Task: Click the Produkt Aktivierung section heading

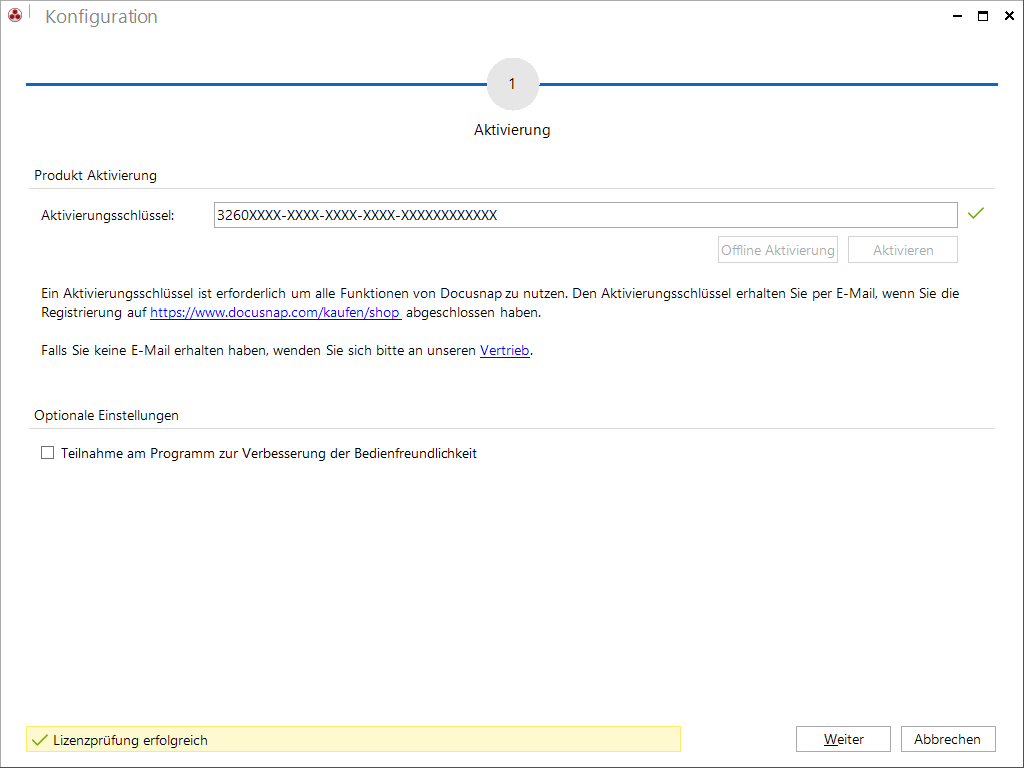Action: click(95, 175)
